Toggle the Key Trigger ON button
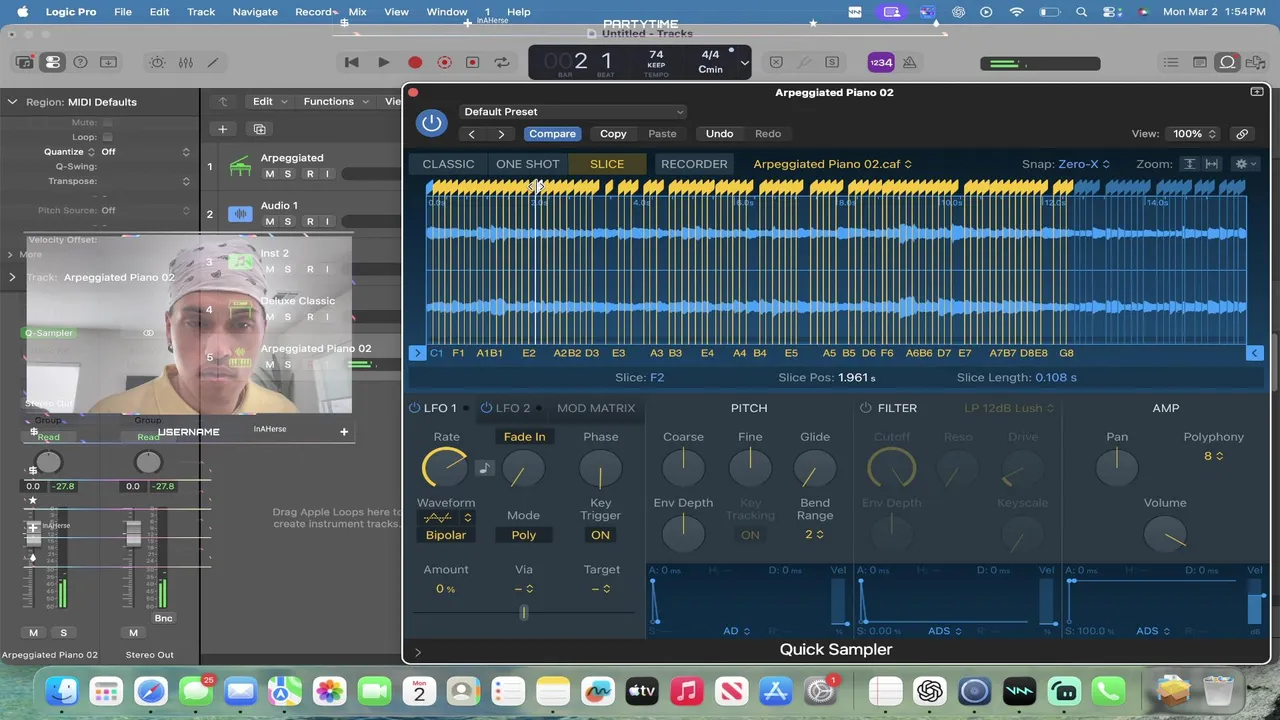The height and width of the screenshot is (720, 1280). (x=600, y=535)
